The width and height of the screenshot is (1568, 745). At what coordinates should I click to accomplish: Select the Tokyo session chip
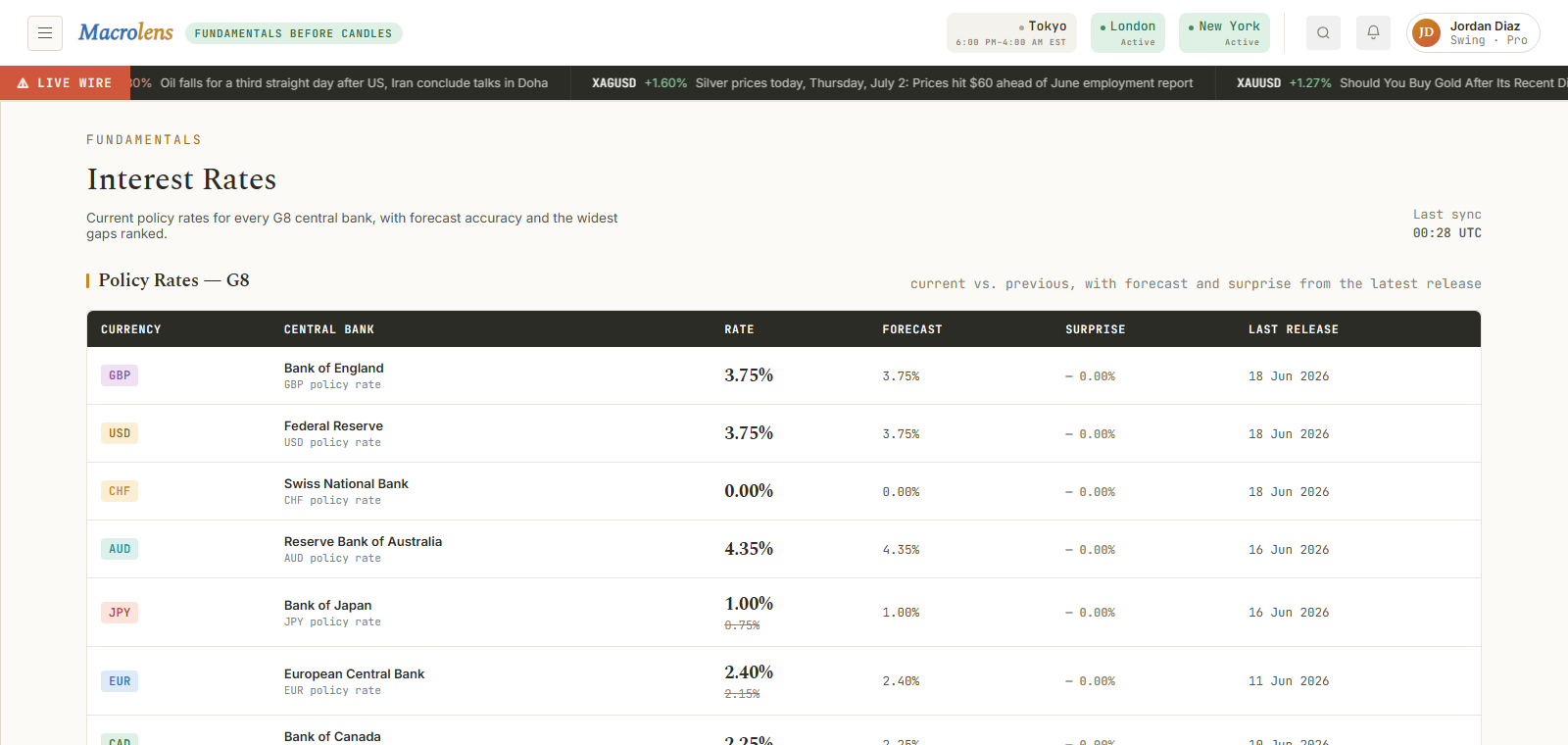(1011, 32)
